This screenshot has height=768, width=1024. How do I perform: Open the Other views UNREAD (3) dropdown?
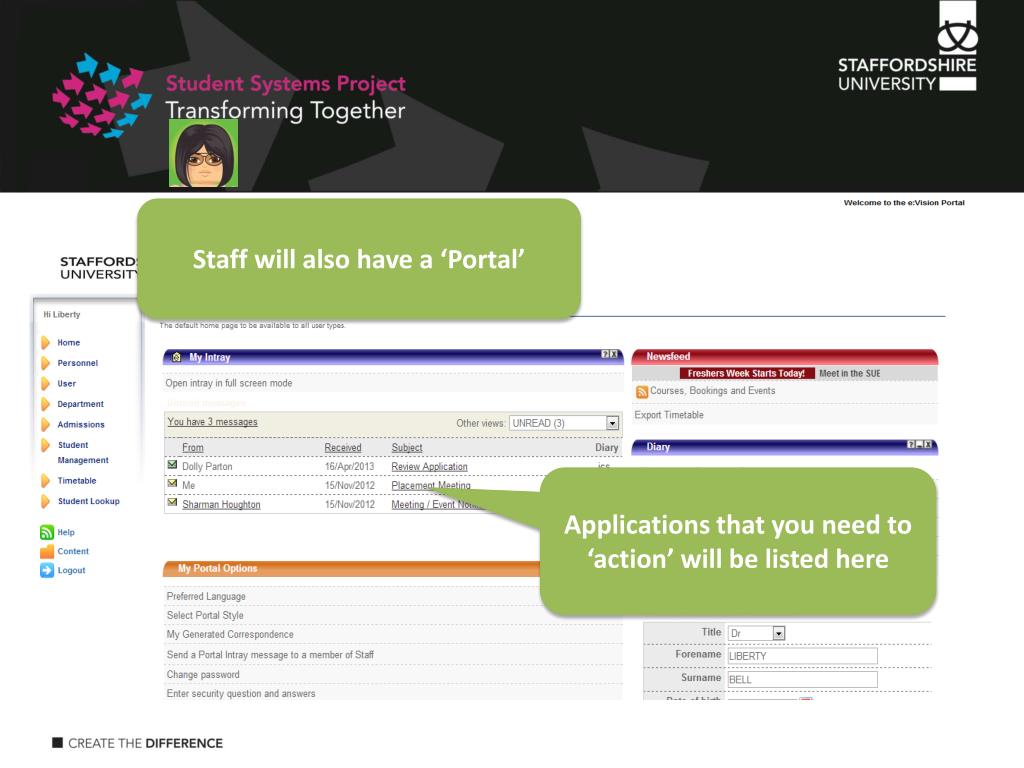click(564, 423)
